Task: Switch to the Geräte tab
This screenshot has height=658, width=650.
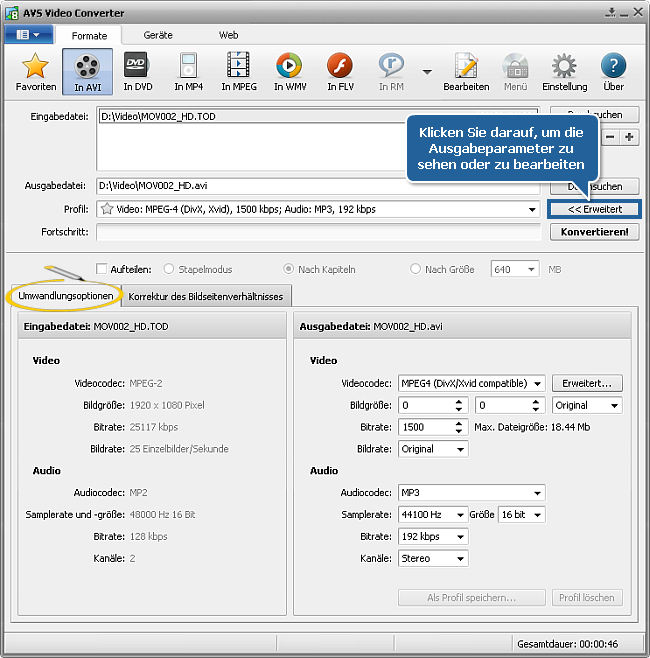Action: pyautogui.click(x=158, y=35)
